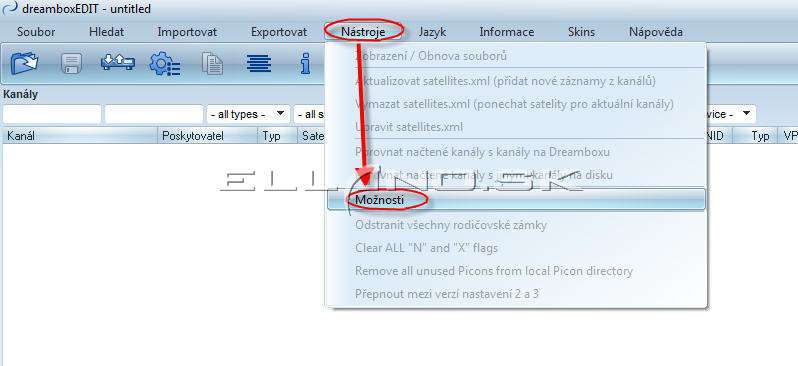This screenshot has width=798, height=366.
Task: Choose Odstranit všechny rodičovské zámky
Action: click(x=516, y=224)
